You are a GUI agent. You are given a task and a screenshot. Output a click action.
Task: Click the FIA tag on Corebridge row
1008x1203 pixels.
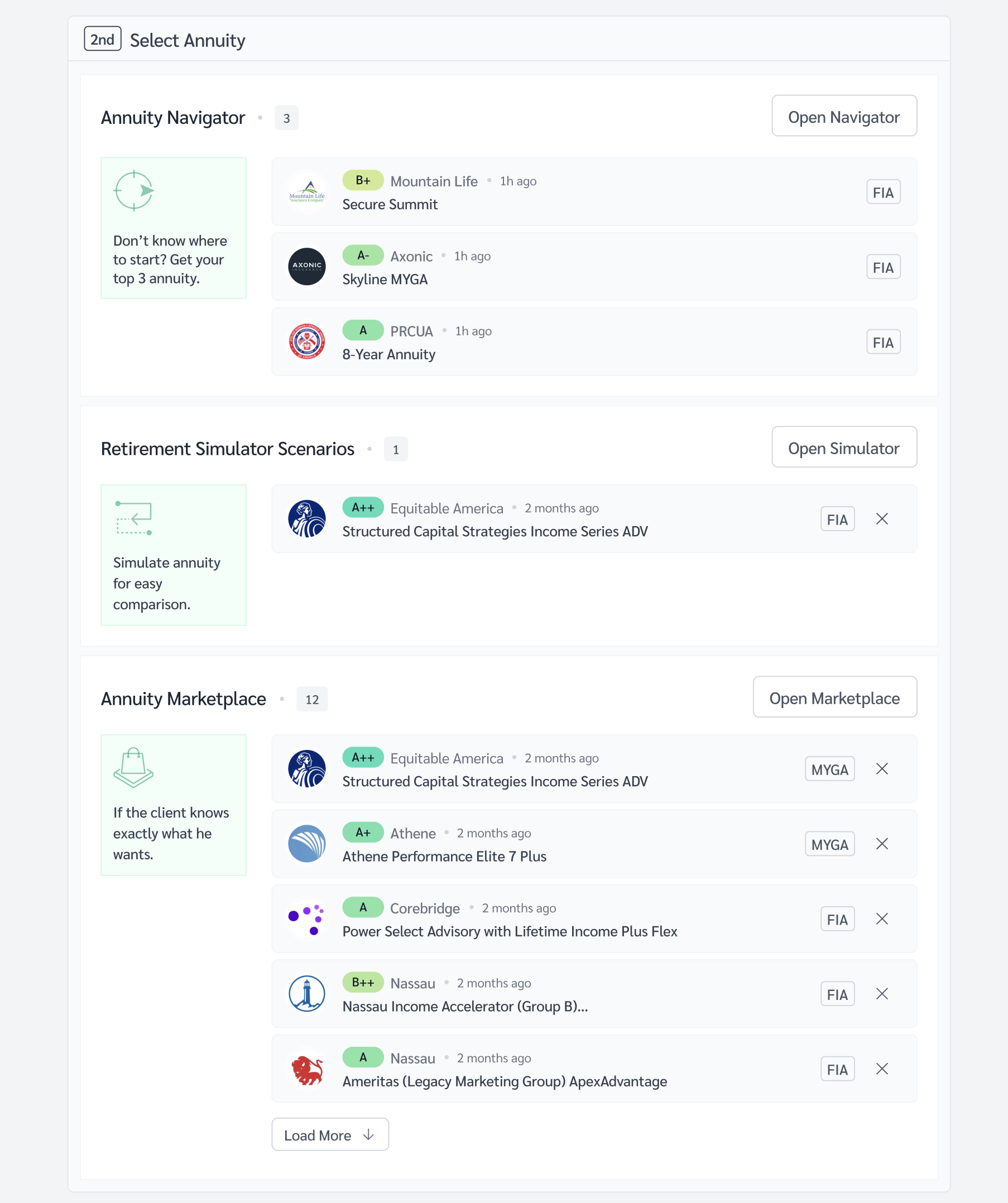coord(837,920)
